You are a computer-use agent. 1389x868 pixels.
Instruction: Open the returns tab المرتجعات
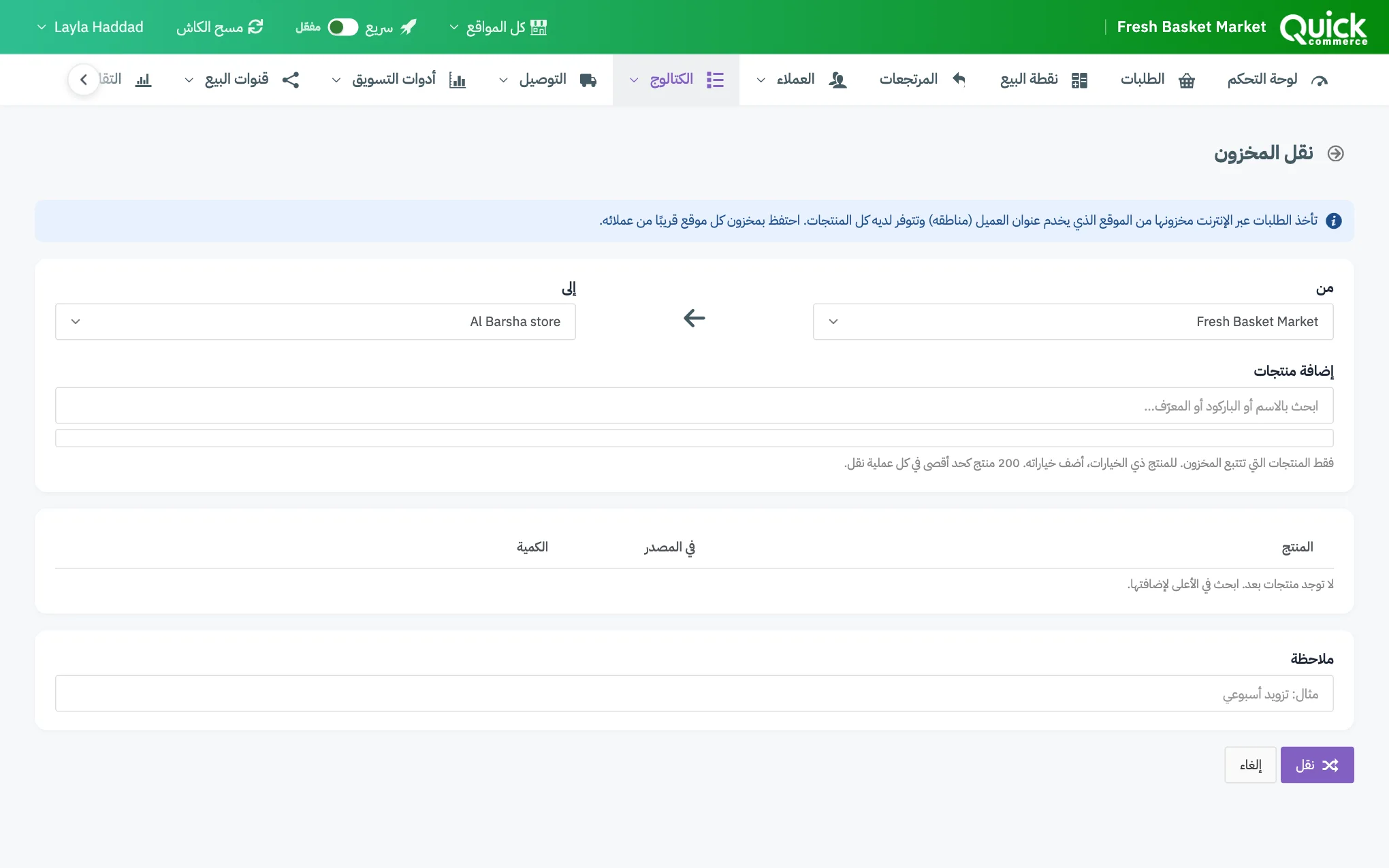pyautogui.click(x=923, y=80)
